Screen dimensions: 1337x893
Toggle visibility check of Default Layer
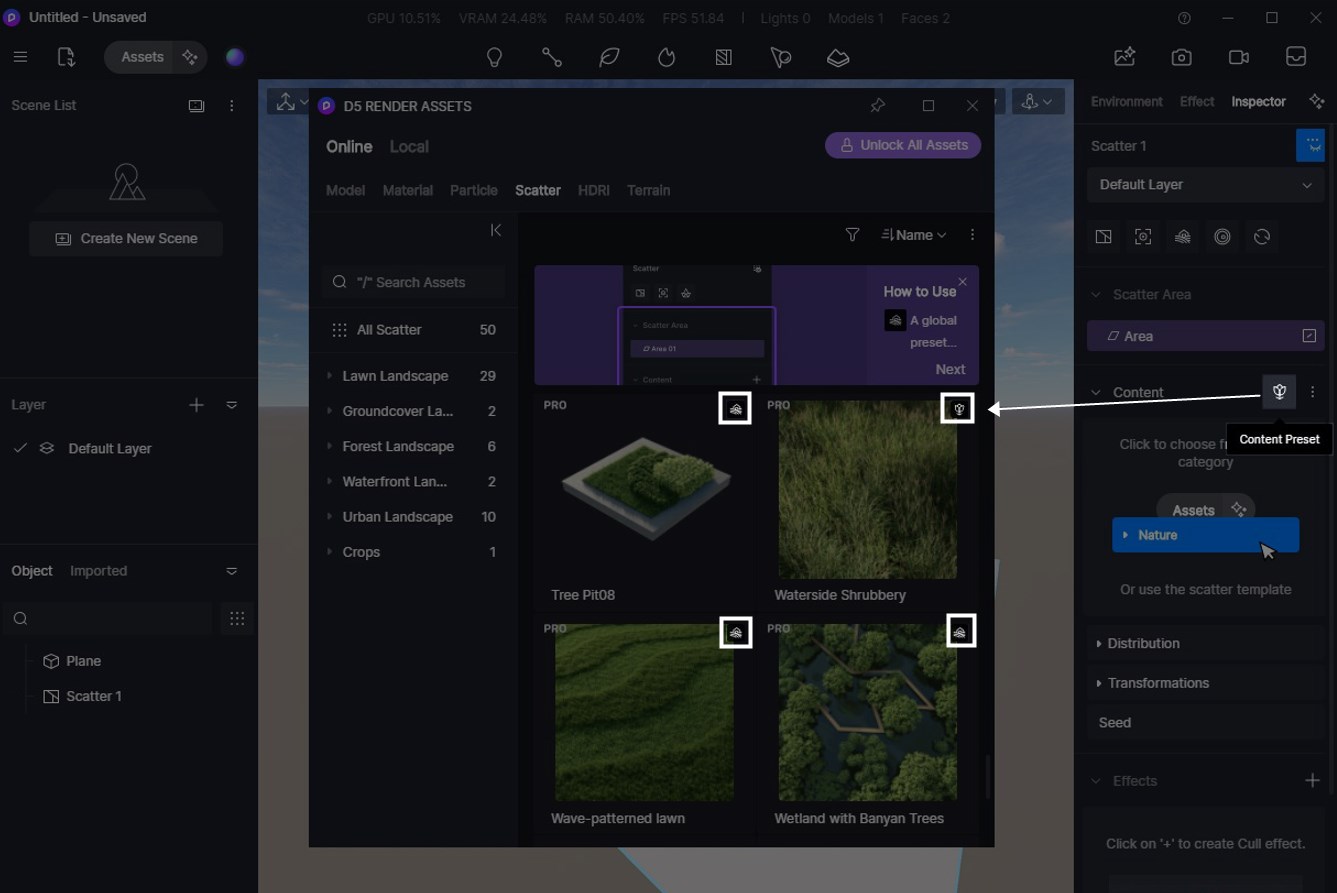20,448
